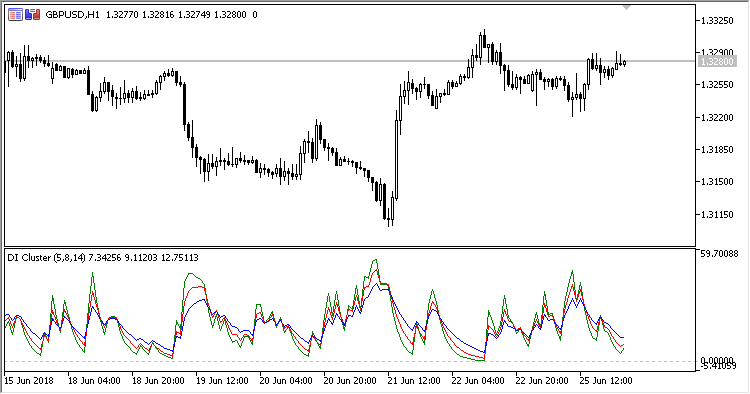The image size is (750, 394).
Task: Click the highest candlestick near 1.33250
Action: click(485, 38)
